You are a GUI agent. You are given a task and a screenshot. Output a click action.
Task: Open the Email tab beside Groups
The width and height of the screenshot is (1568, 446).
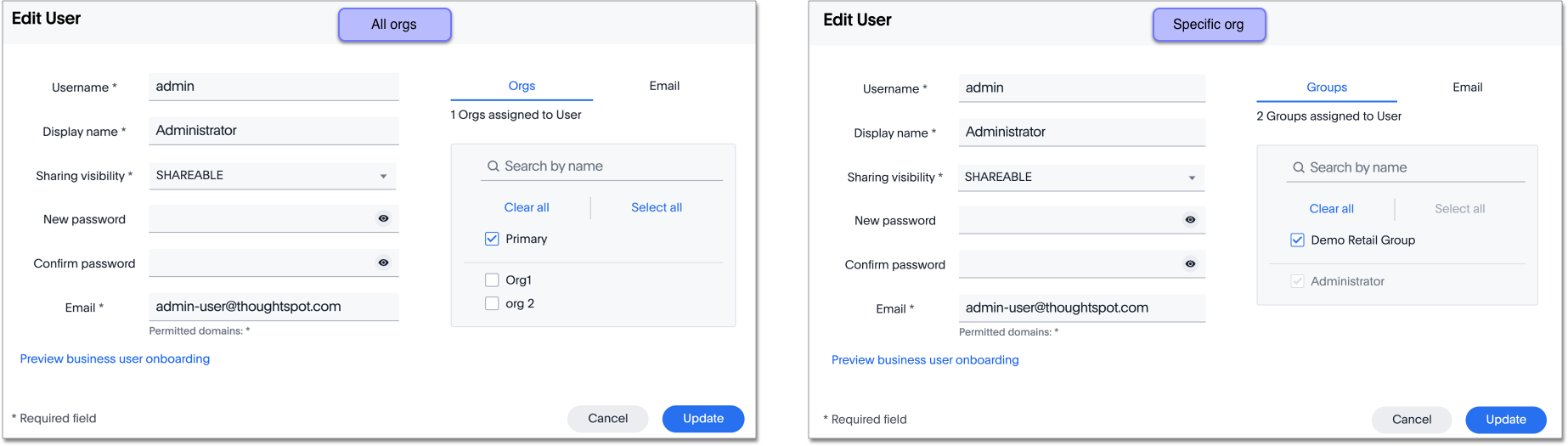point(1467,88)
